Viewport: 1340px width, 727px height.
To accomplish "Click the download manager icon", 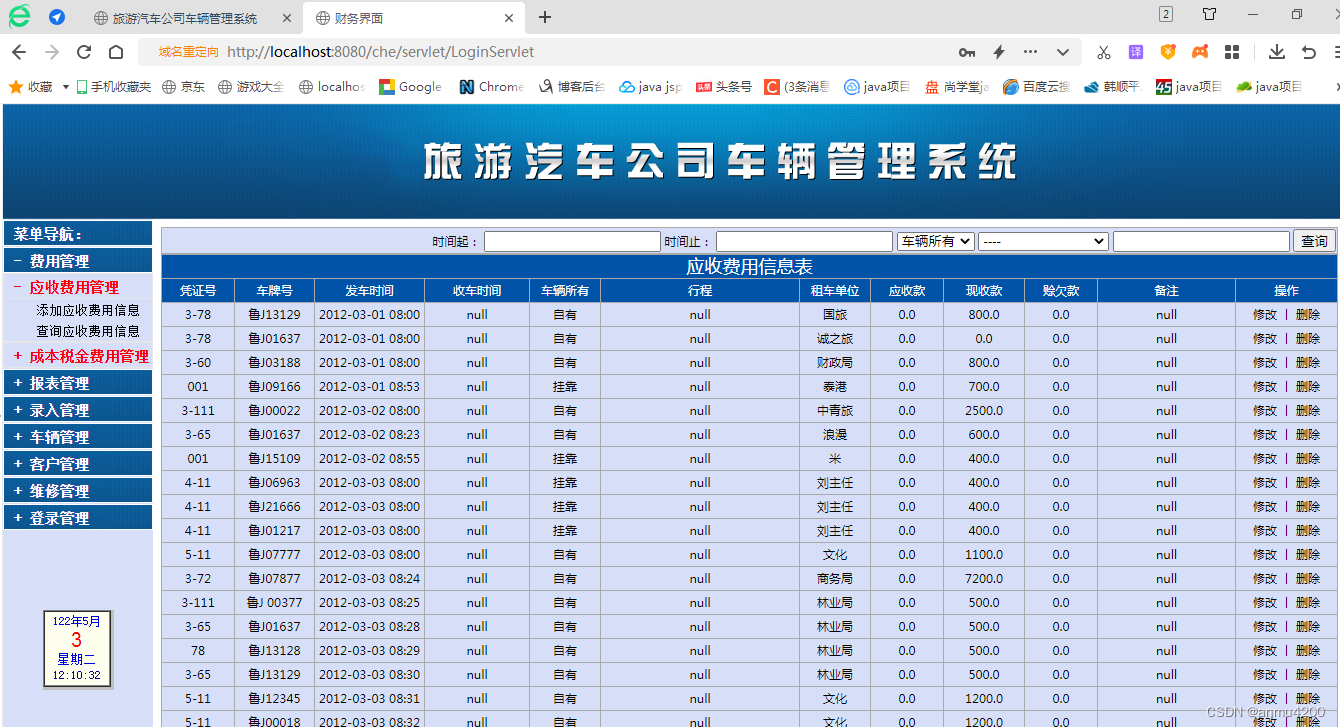I will click(1277, 52).
